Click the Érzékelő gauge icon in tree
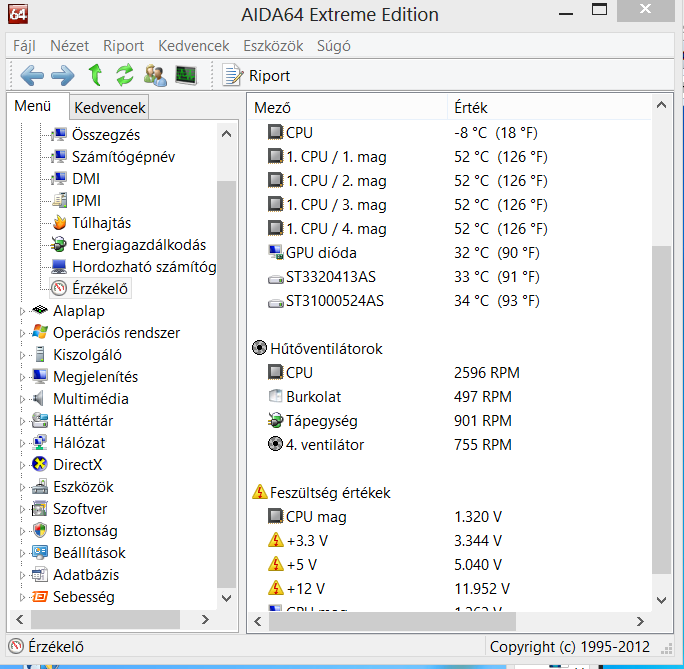 tap(59, 288)
